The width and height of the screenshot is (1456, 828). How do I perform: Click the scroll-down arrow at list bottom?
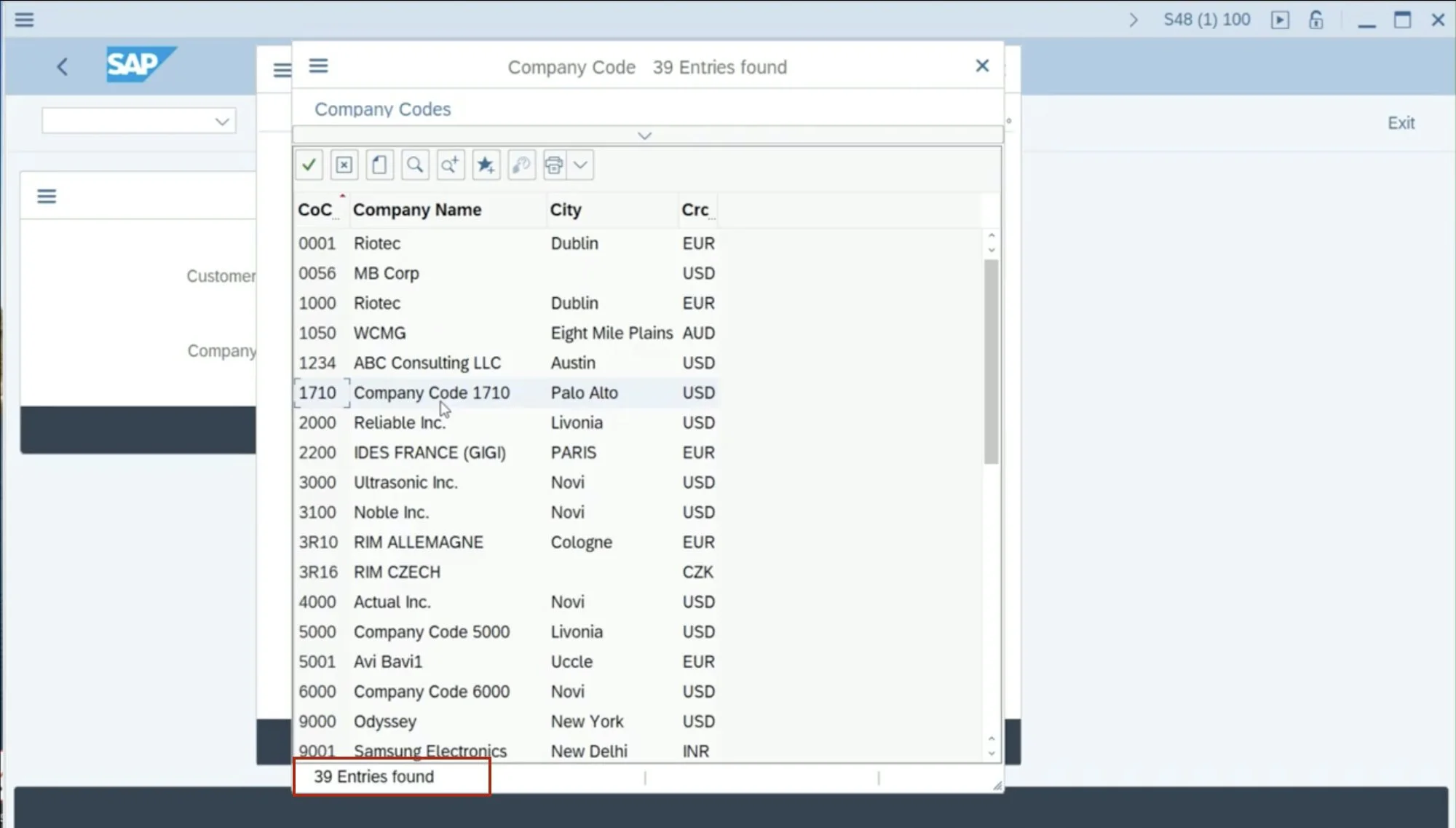click(991, 754)
